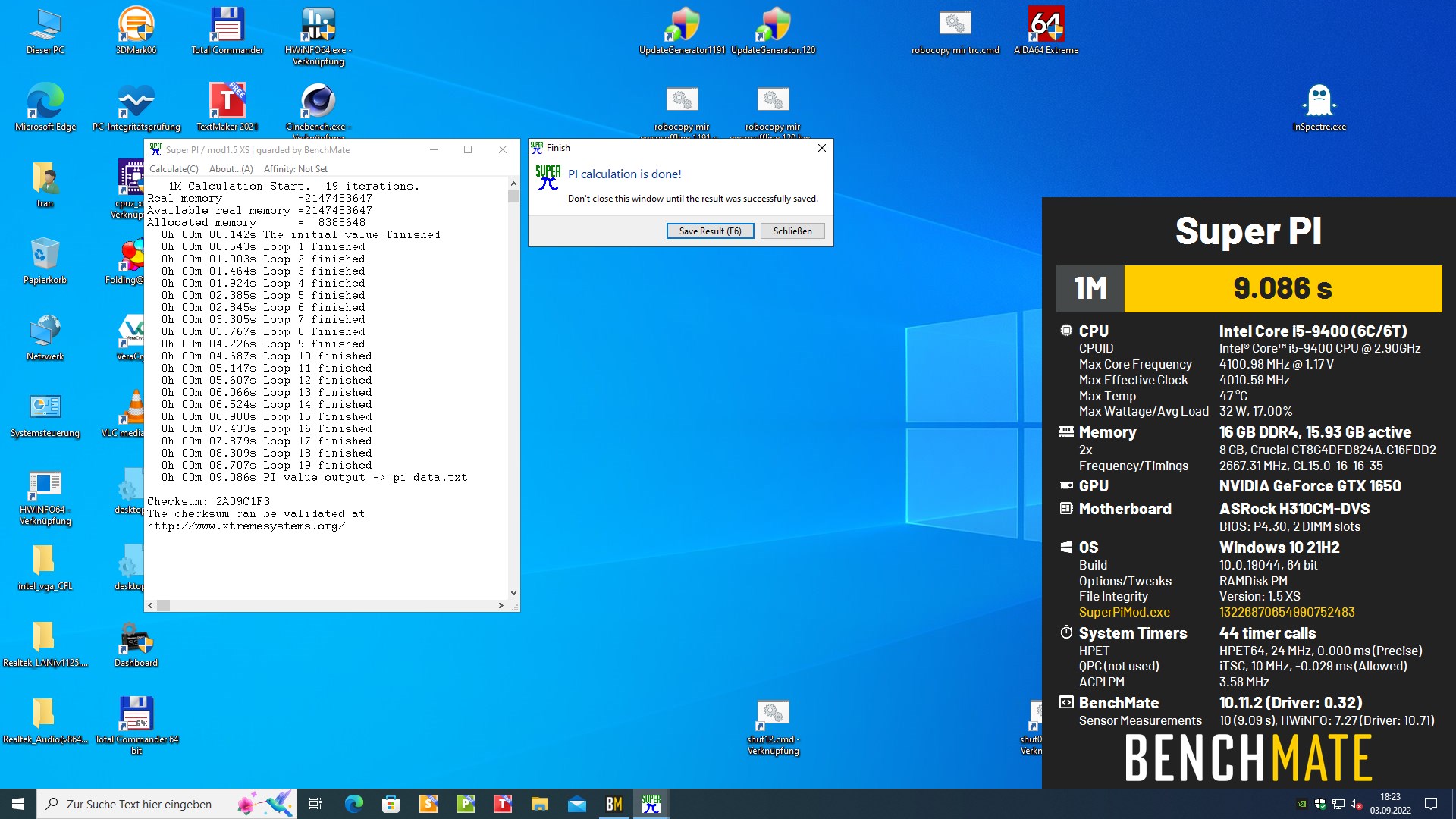Select the Netzwerk desktop icon
The width and height of the screenshot is (1456, 819).
45,337
